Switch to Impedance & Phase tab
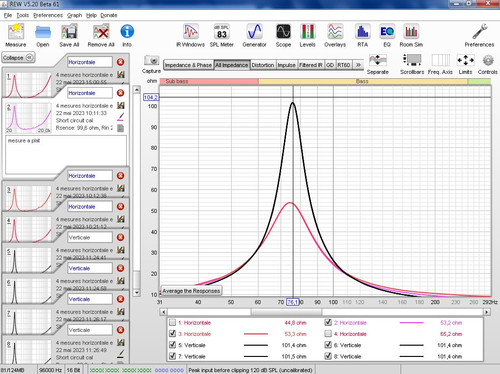 point(188,65)
